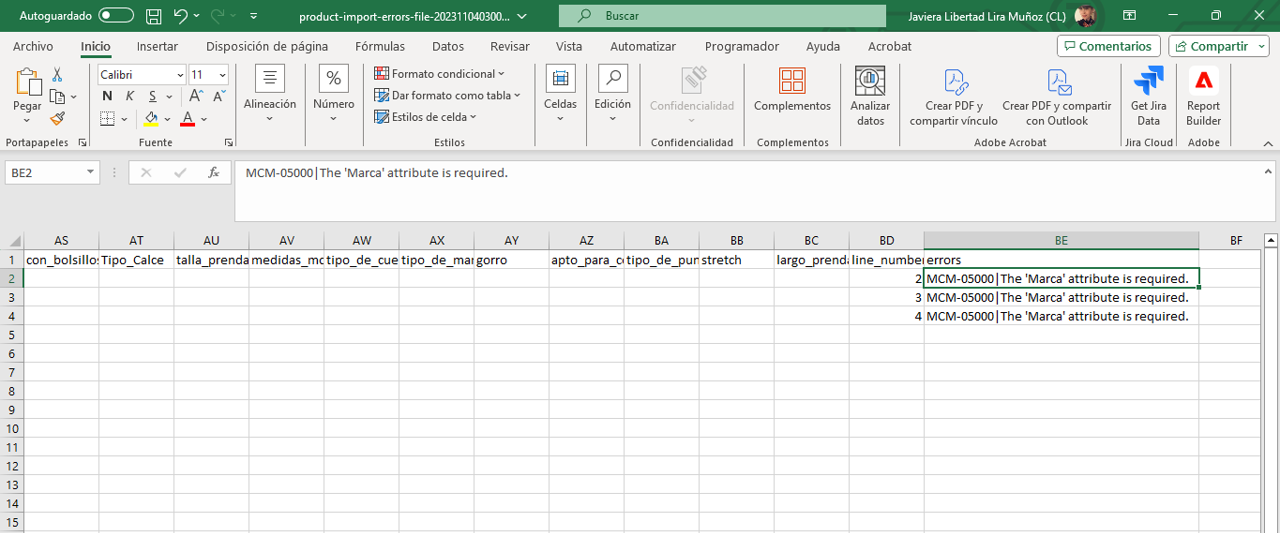Click the Compartir button
This screenshot has width=1280, height=533.
click(x=1219, y=46)
